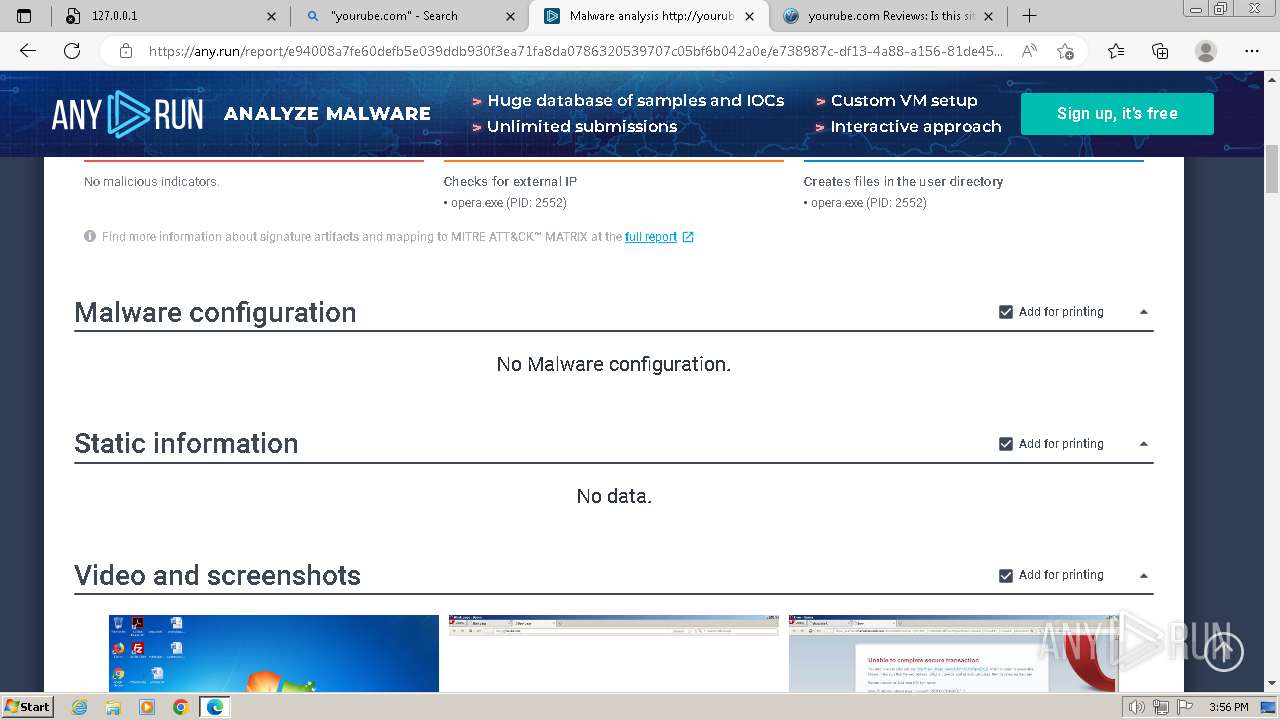Open the external link icon beside full report
The width and height of the screenshot is (1280, 720).
tap(688, 237)
